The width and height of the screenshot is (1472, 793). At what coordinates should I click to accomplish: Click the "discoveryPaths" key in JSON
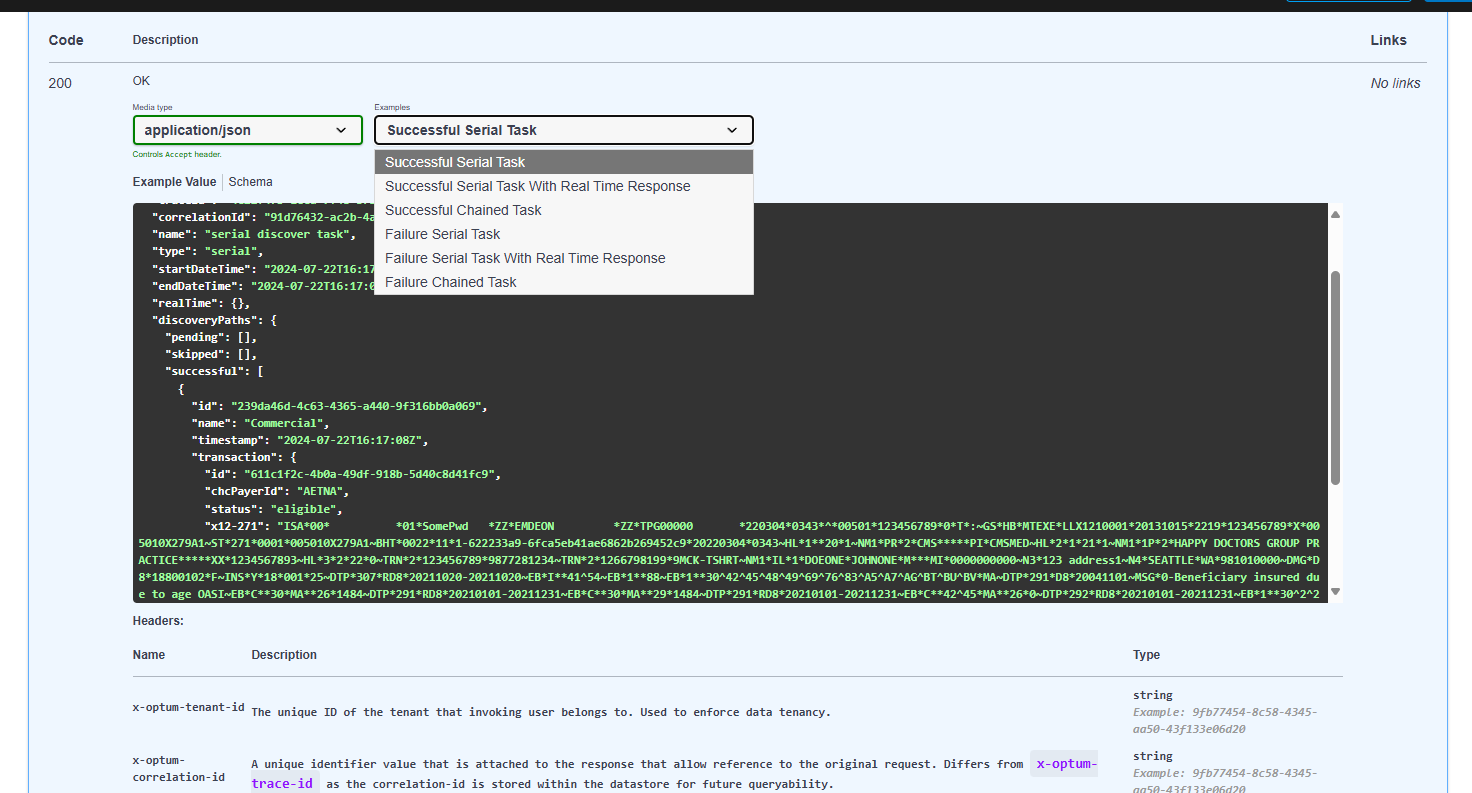click(x=207, y=320)
